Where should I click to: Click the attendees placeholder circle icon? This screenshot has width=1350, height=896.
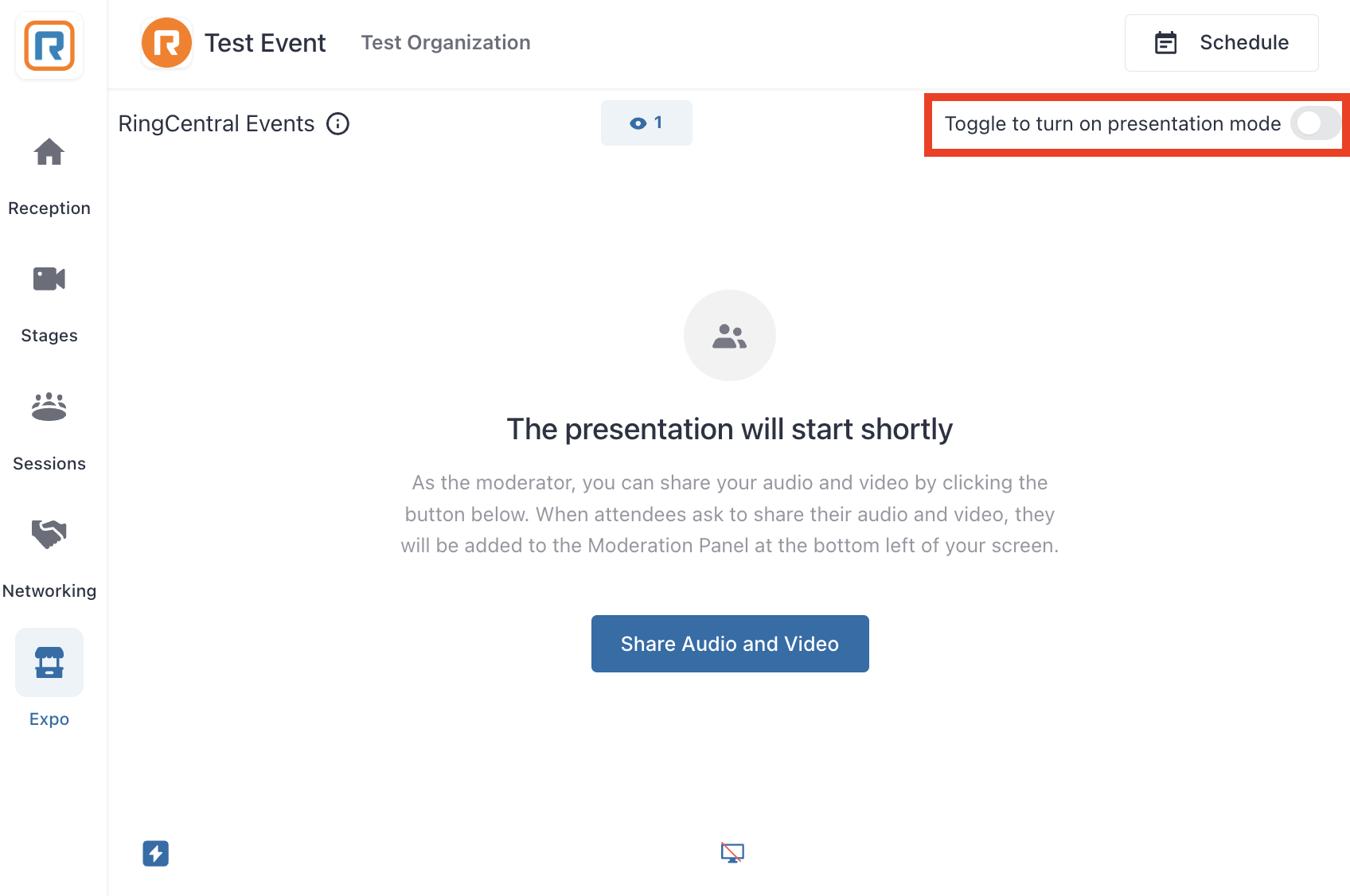pos(730,336)
